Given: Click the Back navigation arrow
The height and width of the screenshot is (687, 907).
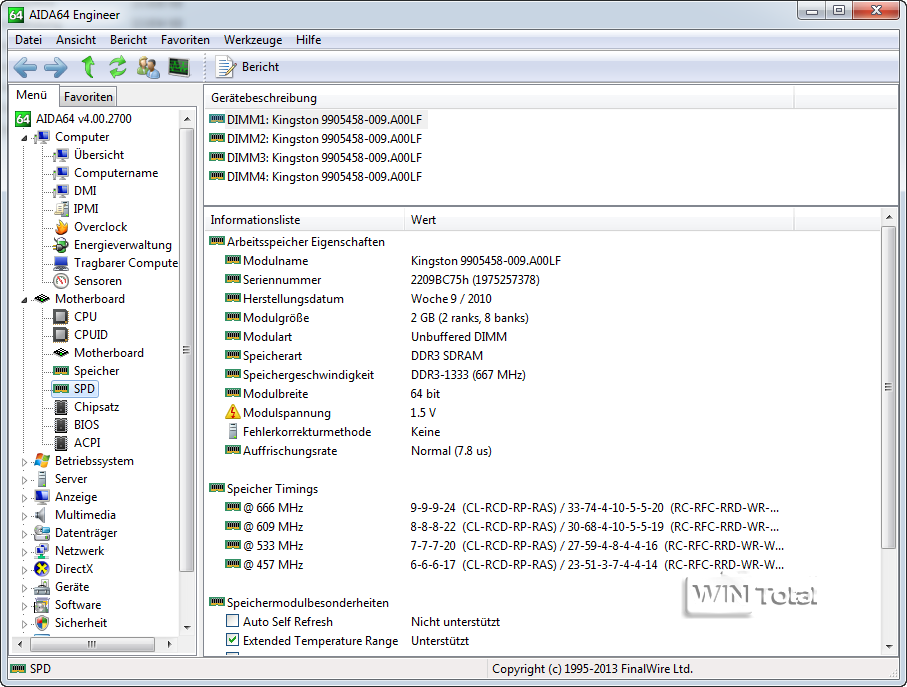Looking at the screenshot, I should tap(25, 67).
